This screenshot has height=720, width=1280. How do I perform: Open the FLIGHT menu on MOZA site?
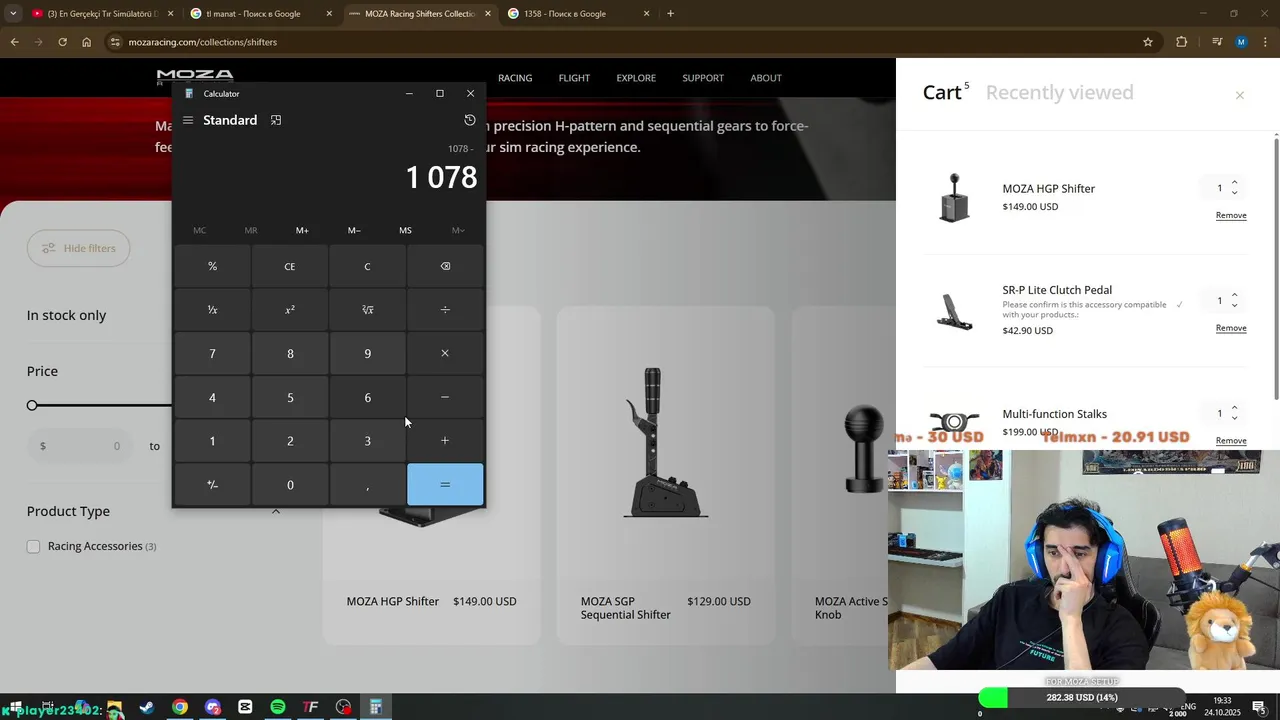click(x=574, y=78)
